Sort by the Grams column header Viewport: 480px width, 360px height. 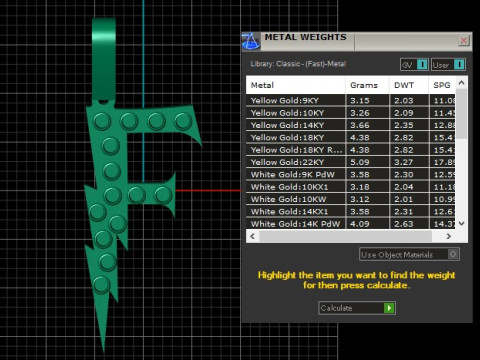click(x=367, y=85)
